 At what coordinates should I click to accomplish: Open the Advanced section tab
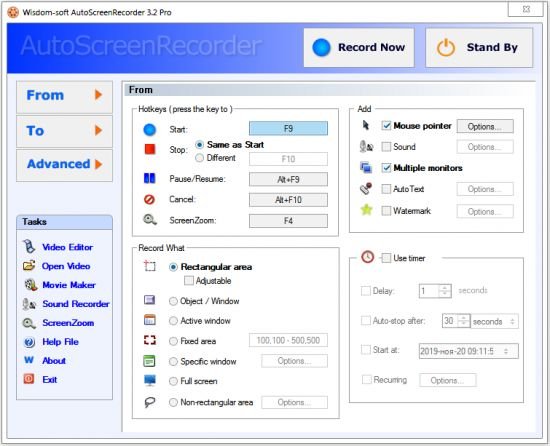tap(64, 164)
